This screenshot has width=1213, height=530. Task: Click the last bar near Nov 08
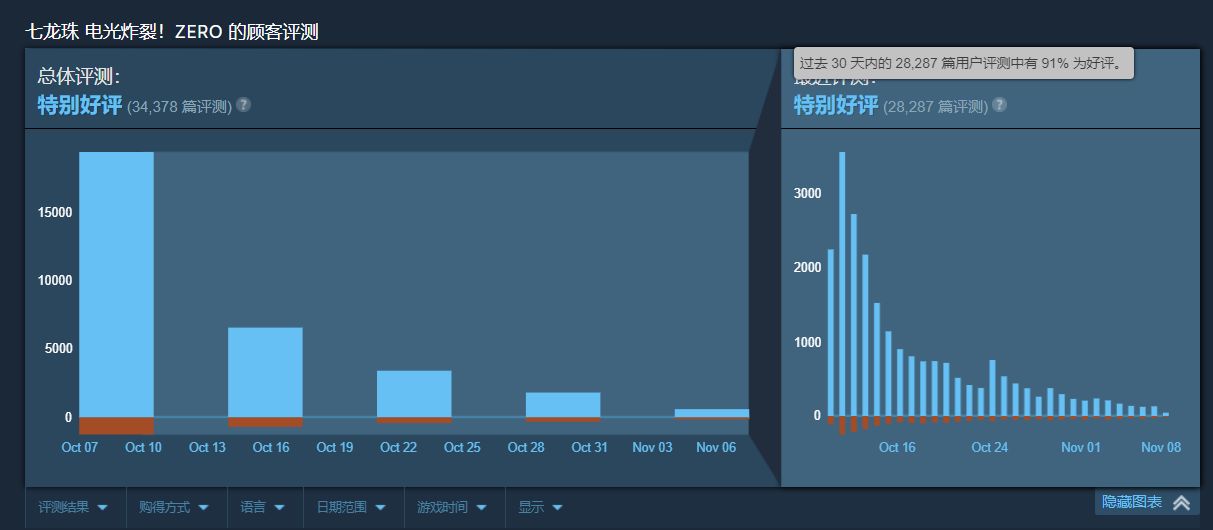(x=1165, y=414)
